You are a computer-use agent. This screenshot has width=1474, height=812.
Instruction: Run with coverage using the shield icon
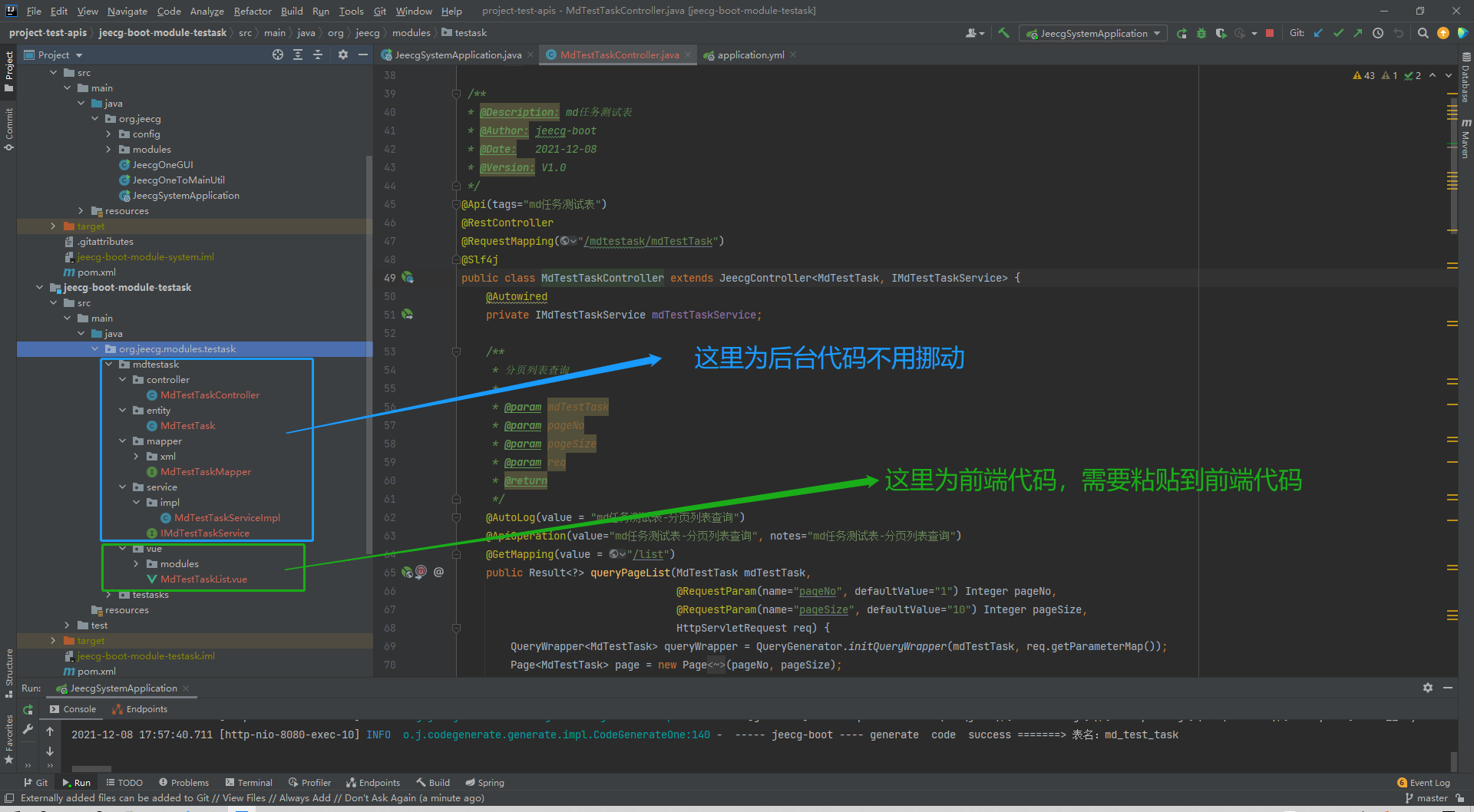pos(1221,33)
